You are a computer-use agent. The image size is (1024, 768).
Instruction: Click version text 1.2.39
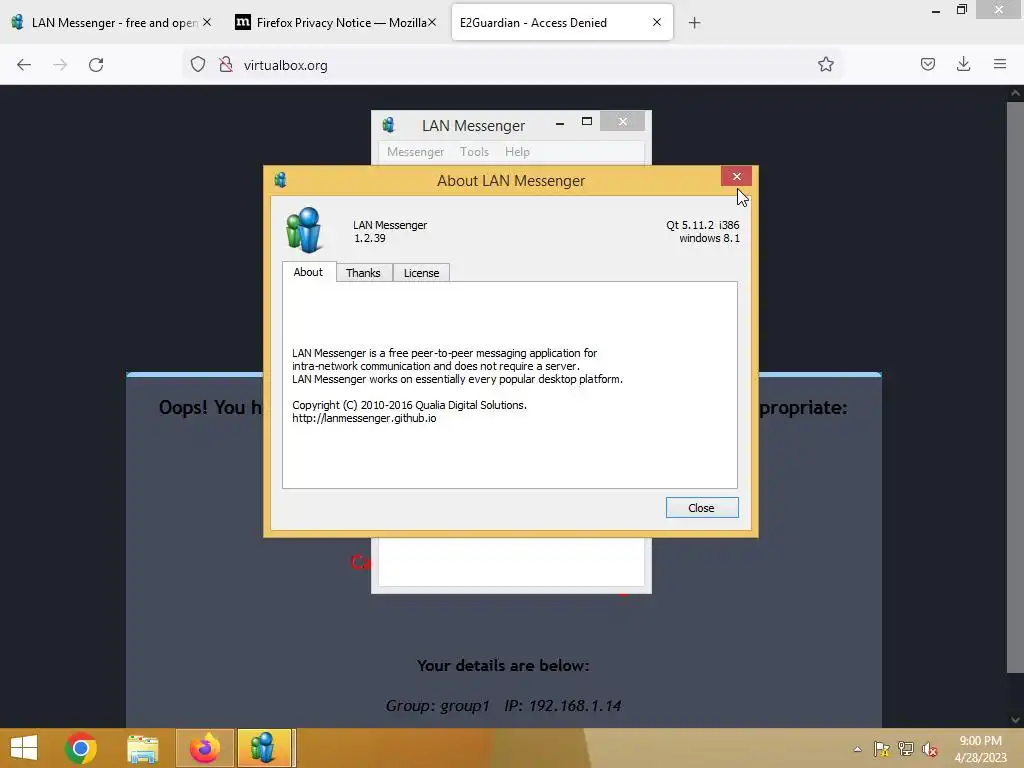(370, 238)
